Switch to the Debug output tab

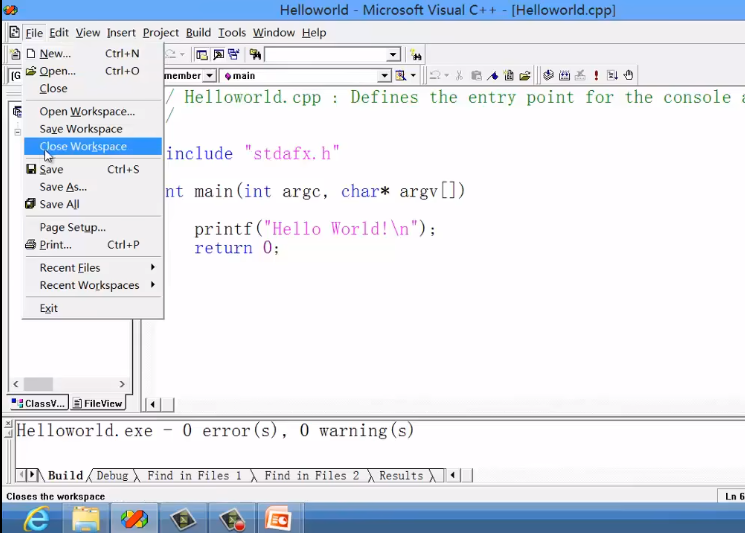coord(112,476)
